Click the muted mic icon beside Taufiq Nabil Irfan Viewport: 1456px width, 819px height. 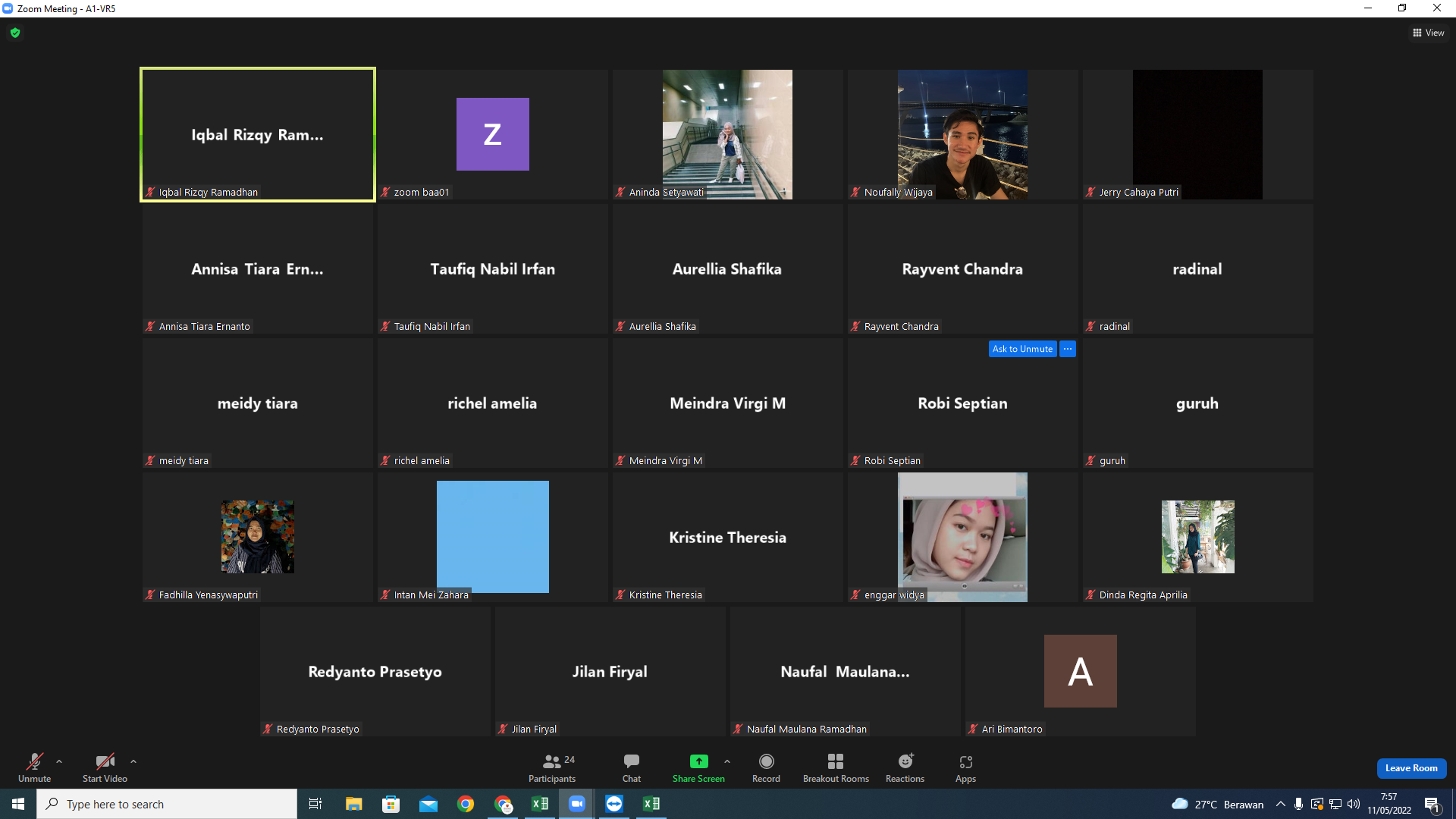385,327
